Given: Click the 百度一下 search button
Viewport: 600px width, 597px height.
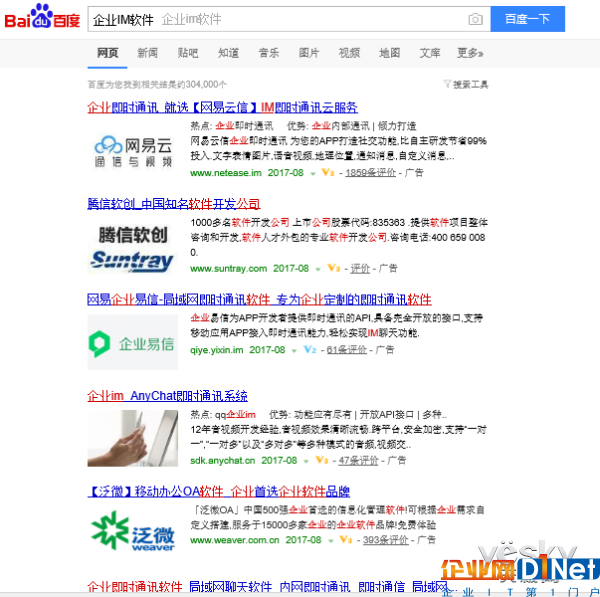Looking at the screenshot, I should coord(527,19).
